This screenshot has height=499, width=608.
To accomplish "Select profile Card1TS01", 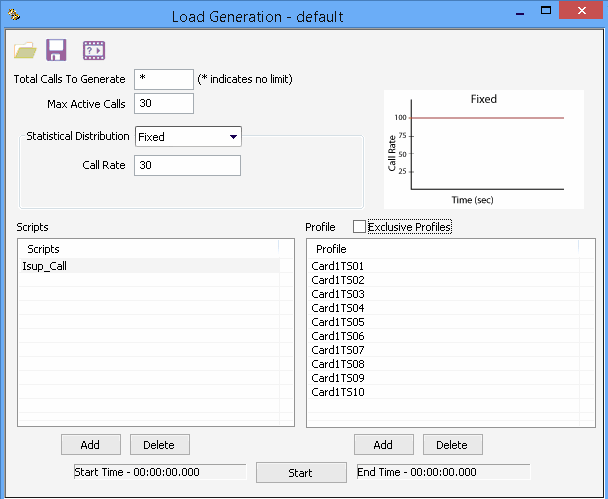I will point(445,266).
